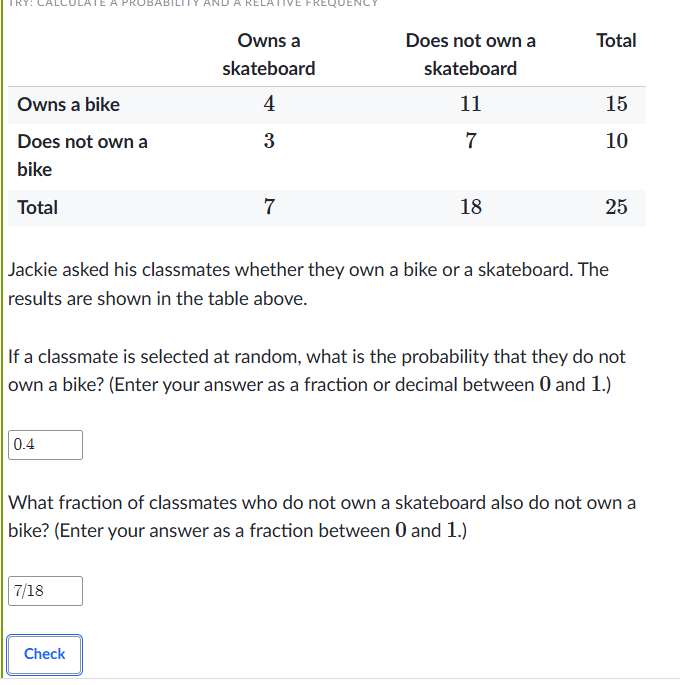Click the table cell with value 3
680x685 pixels.
point(269,141)
